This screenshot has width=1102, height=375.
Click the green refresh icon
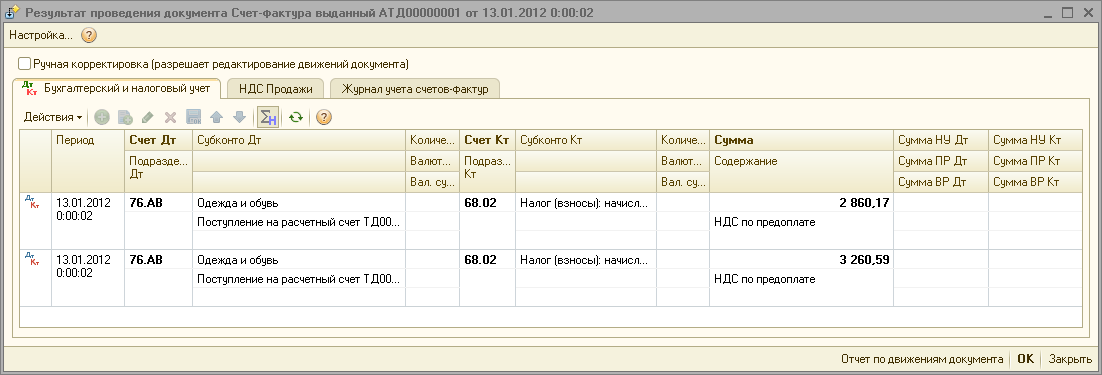coord(295,117)
